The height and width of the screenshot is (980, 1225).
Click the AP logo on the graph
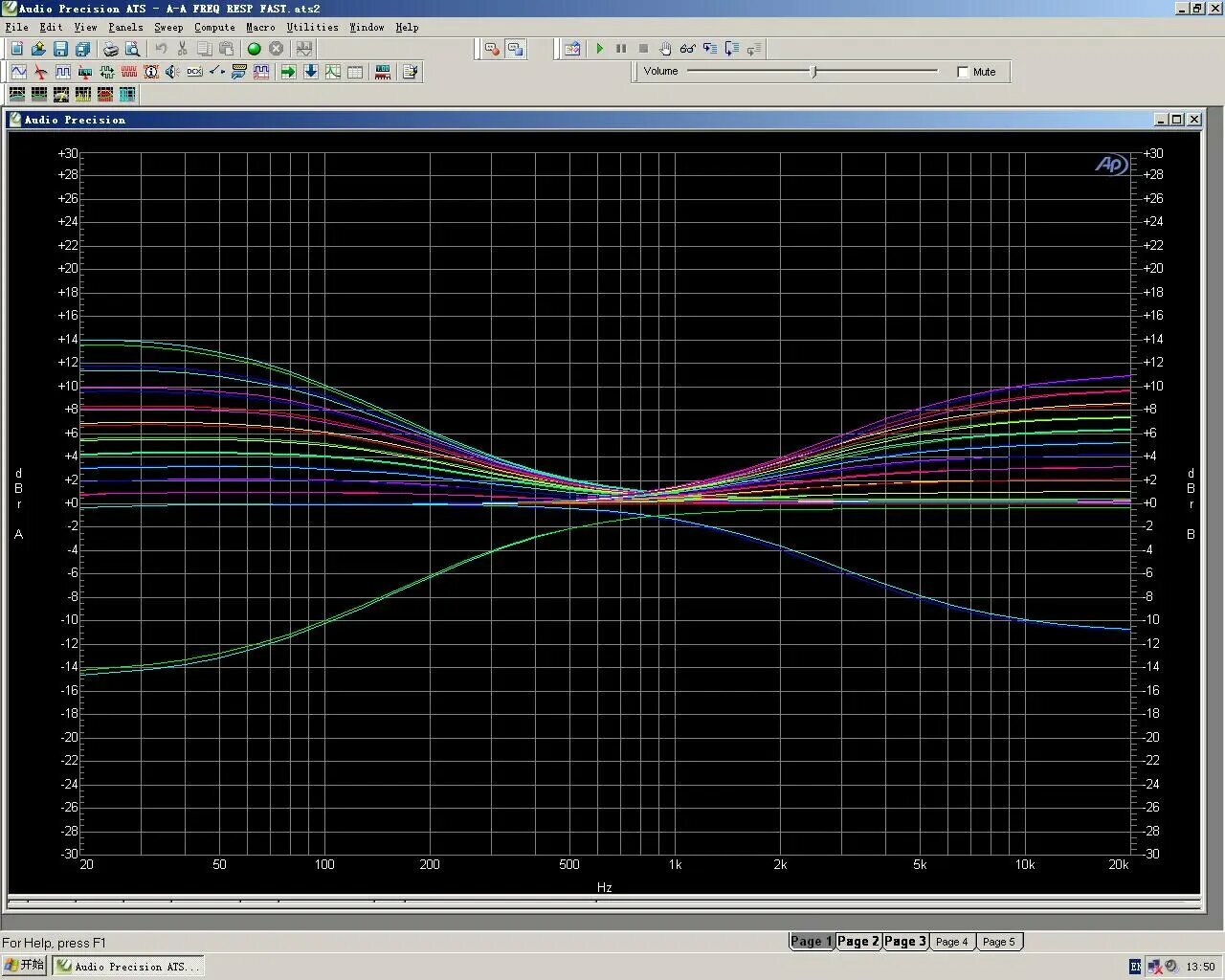pyautogui.click(x=1112, y=165)
